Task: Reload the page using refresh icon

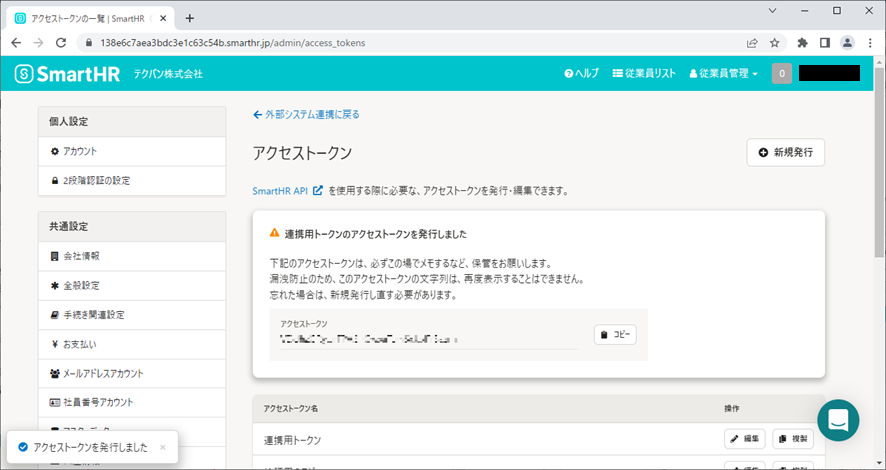Action: point(61,43)
